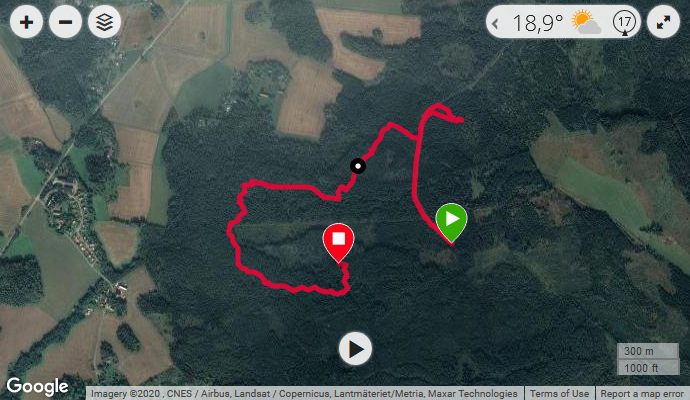690x400 pixels.
Task: Zoom in with the plus button
Action: click(26, 22)
